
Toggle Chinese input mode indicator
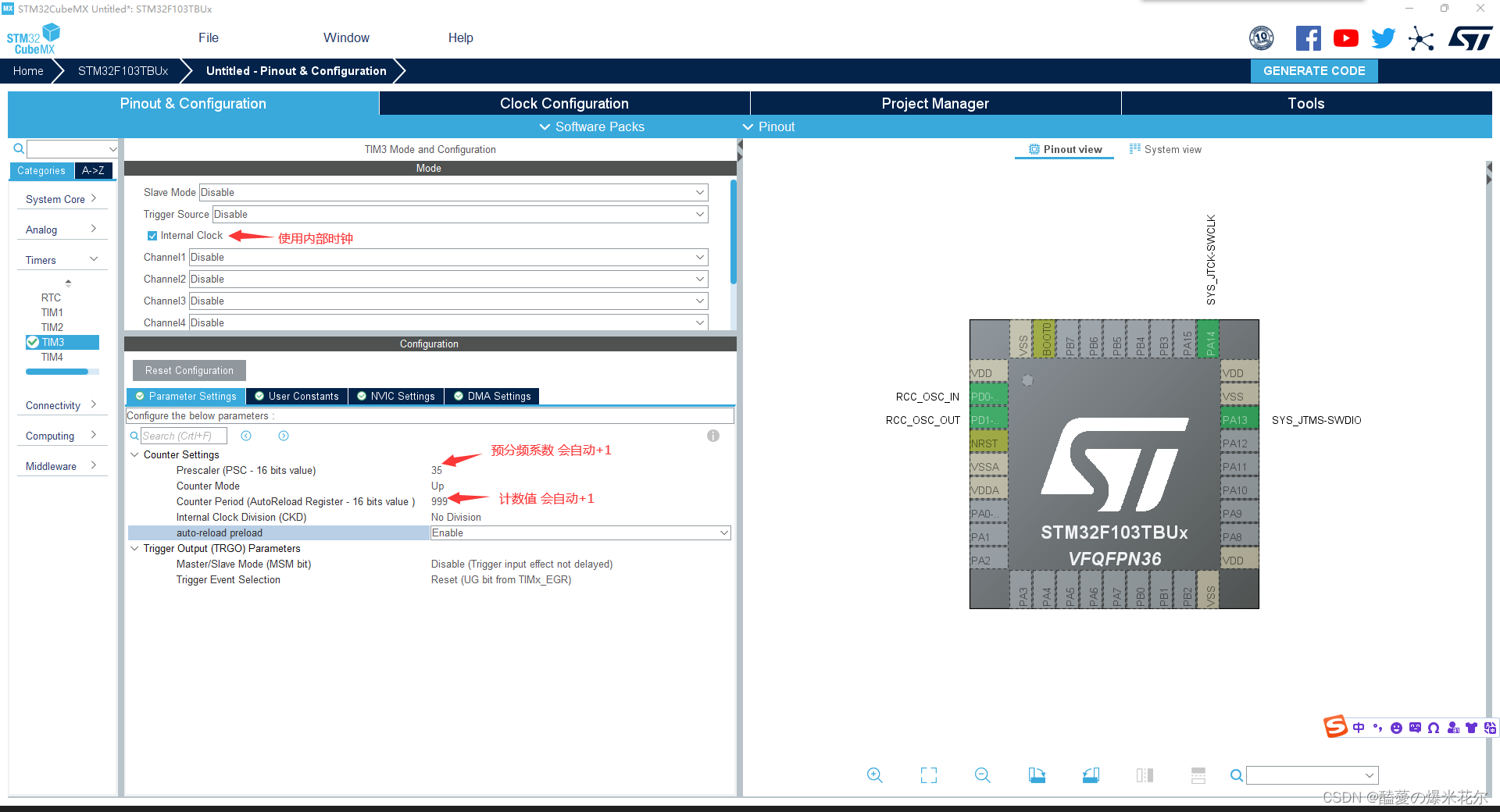pyautogui.click(x=1359, y=728)
